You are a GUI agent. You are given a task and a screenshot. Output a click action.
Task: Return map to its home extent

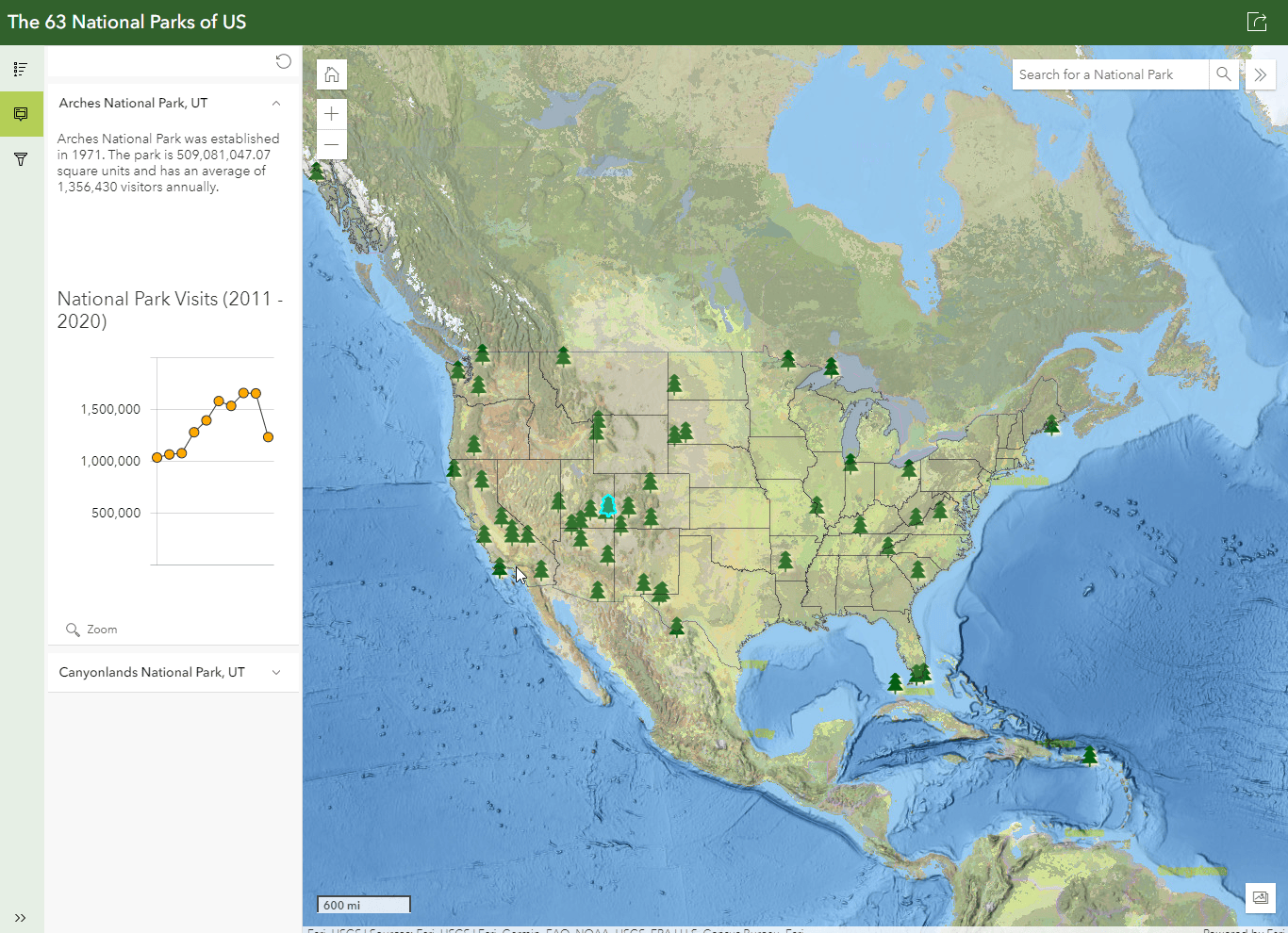click(332, 74)
